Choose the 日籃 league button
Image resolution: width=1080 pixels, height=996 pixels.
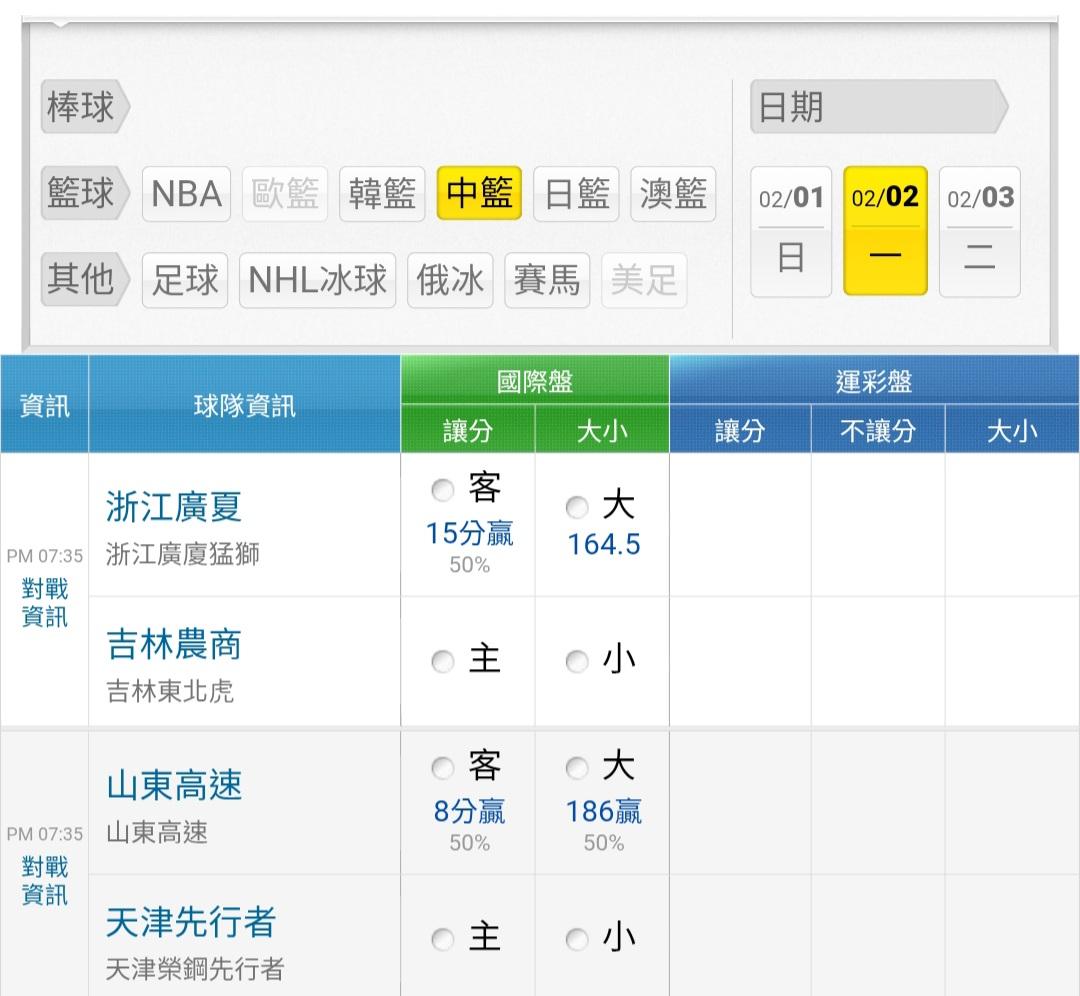577,194
